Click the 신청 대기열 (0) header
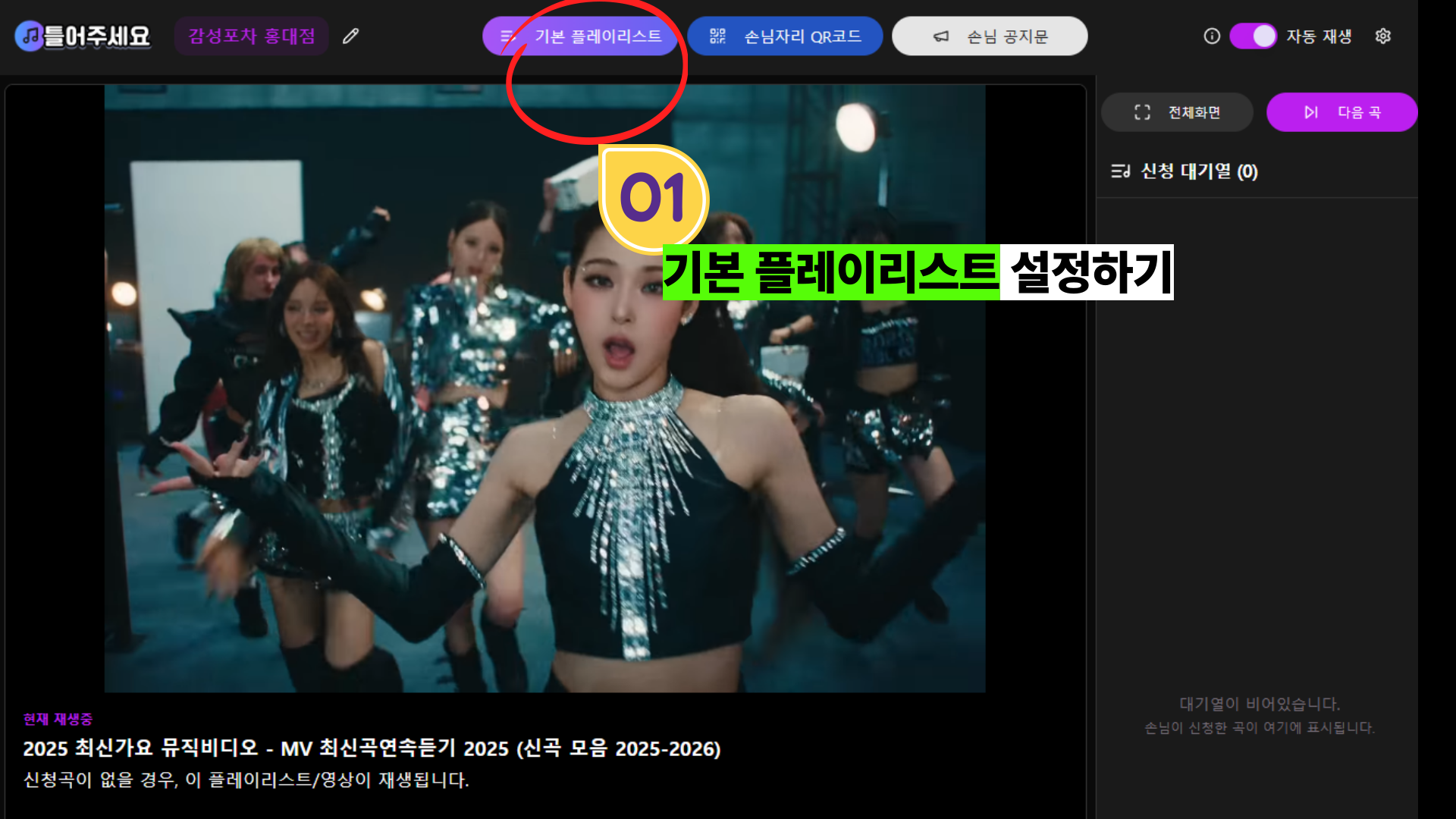1456x819 pixels. [x=1198, y=171]
